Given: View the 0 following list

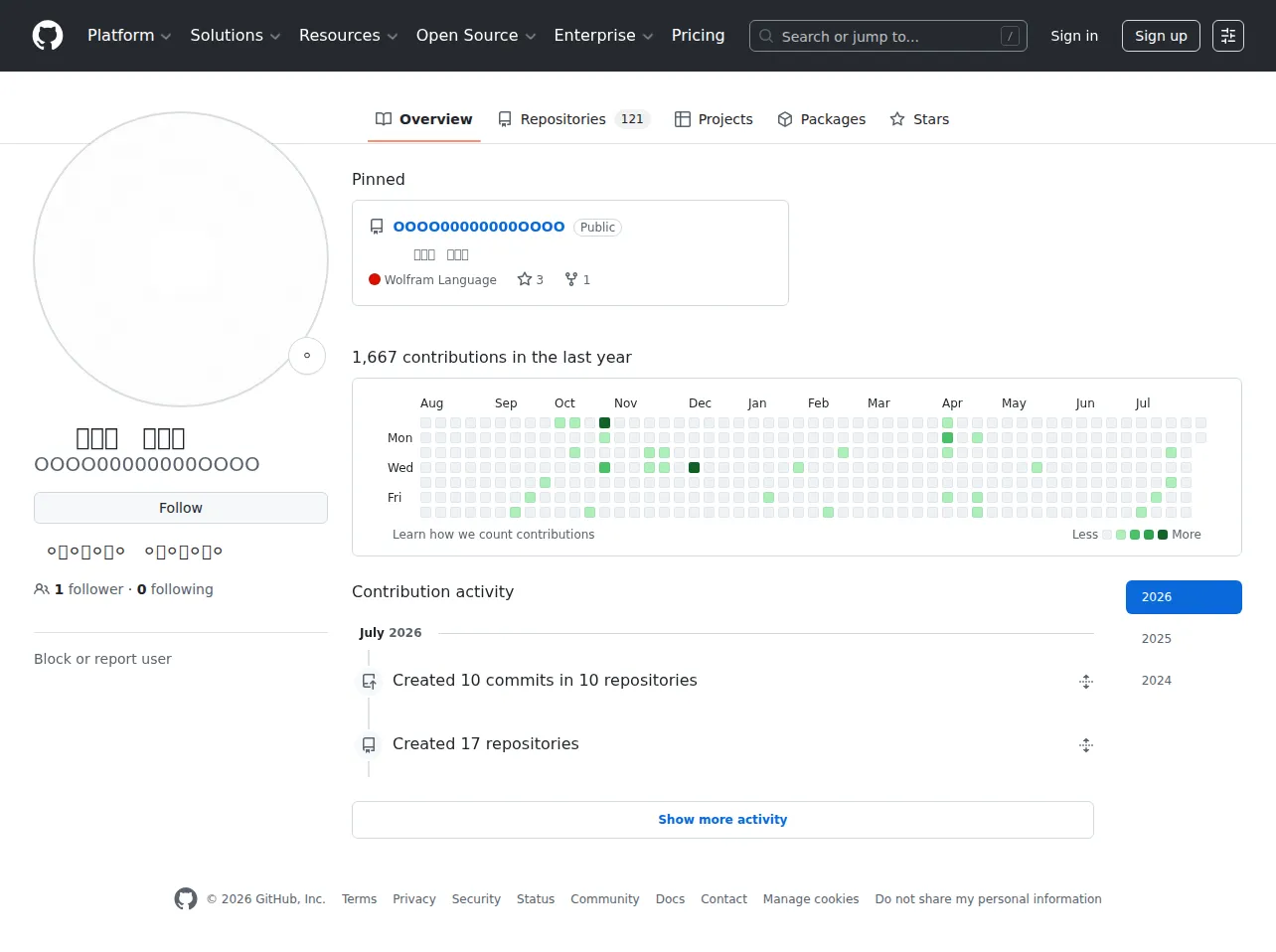Looking at the screenshot, I should [x=175, y=589].
